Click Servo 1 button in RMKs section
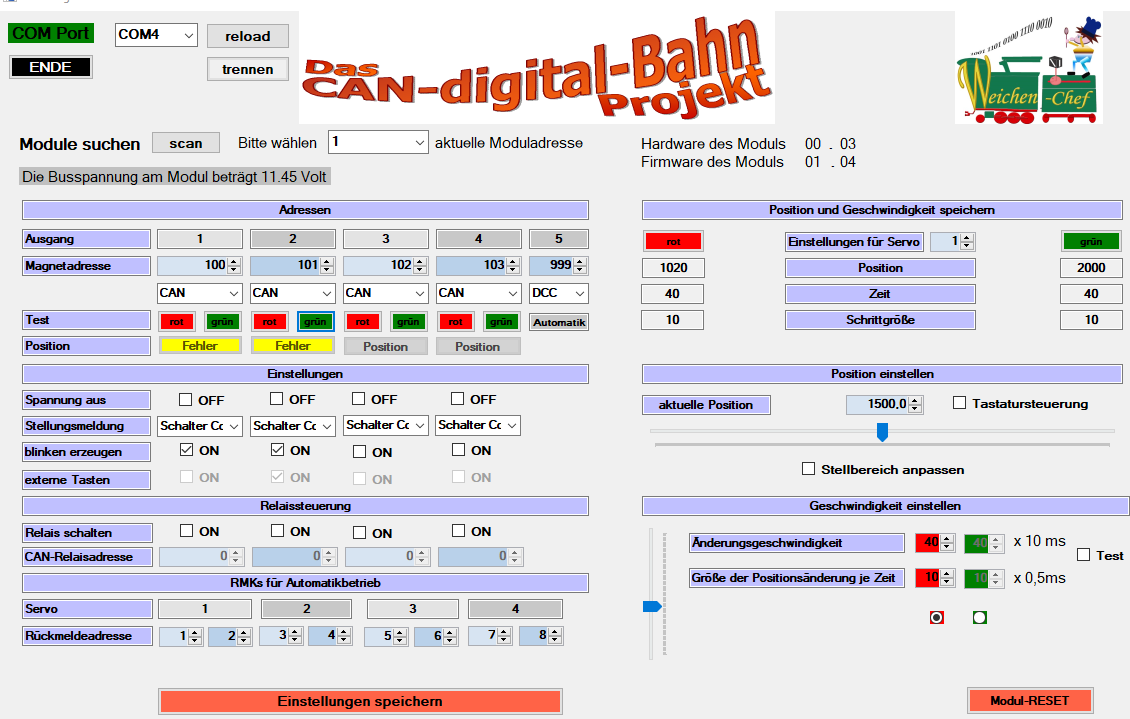The height and width of the screenshot is (719, 1130). [205, 609]
